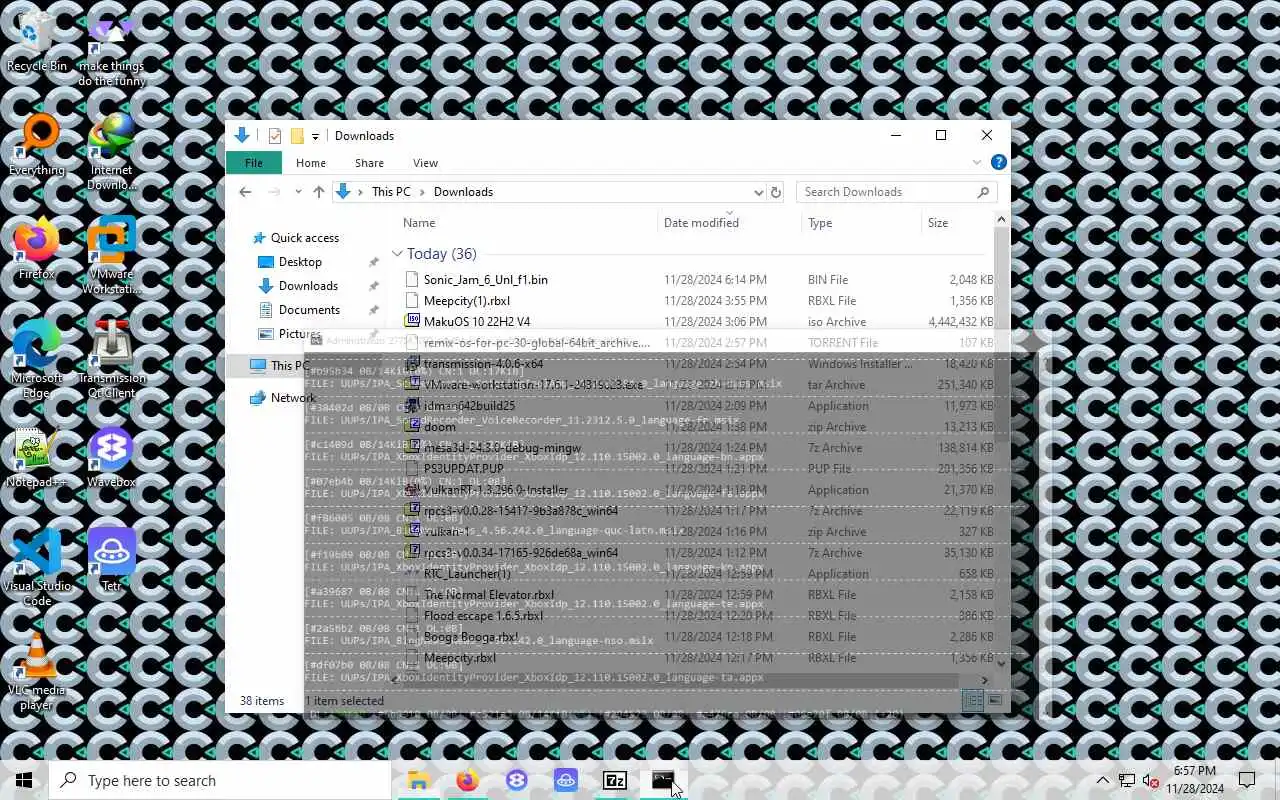This screenshot has width=1280, height=800.
Task: Click the Properties checkmark icon in title bar
Action: (275, 136)
